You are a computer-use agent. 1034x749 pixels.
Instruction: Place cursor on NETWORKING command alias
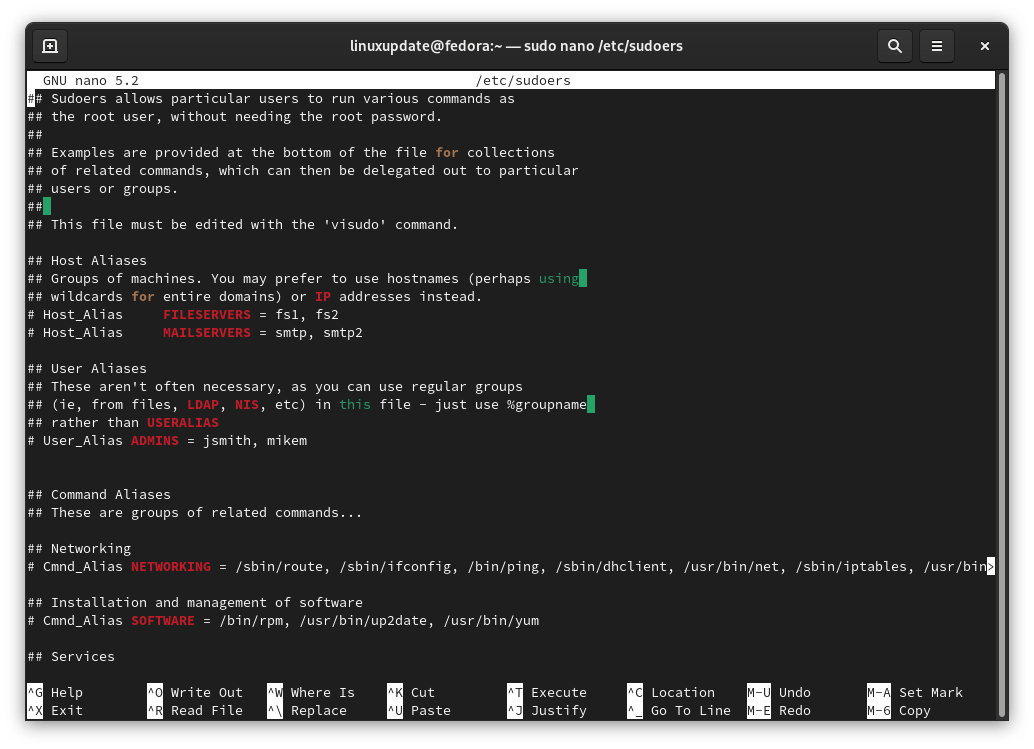171,566
